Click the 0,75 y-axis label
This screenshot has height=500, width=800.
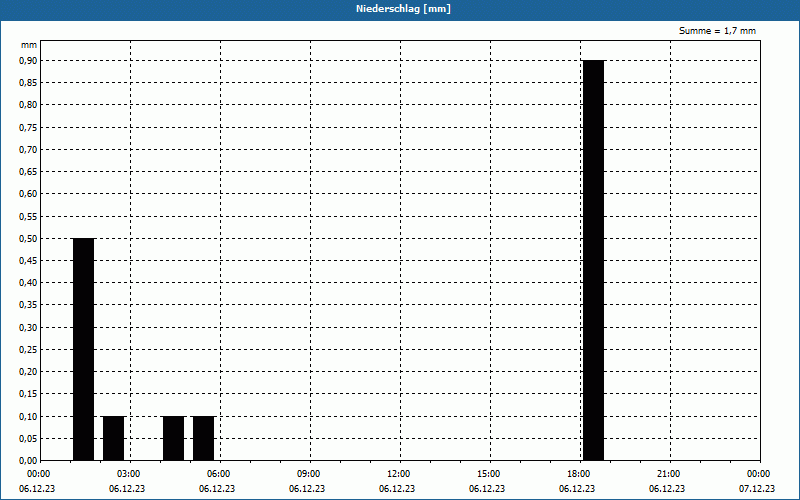28,128
